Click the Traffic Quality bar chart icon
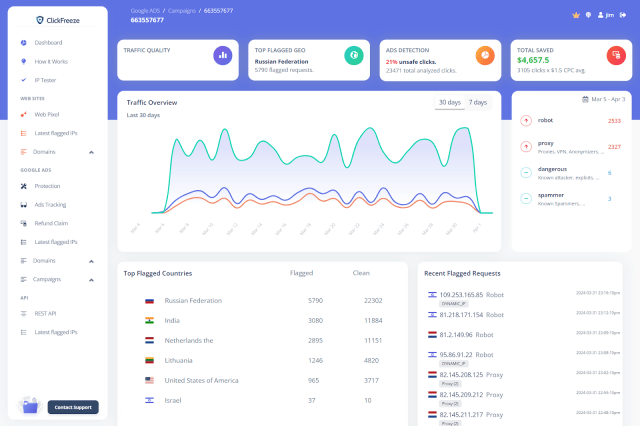640x426 pixels. (222, 55)
